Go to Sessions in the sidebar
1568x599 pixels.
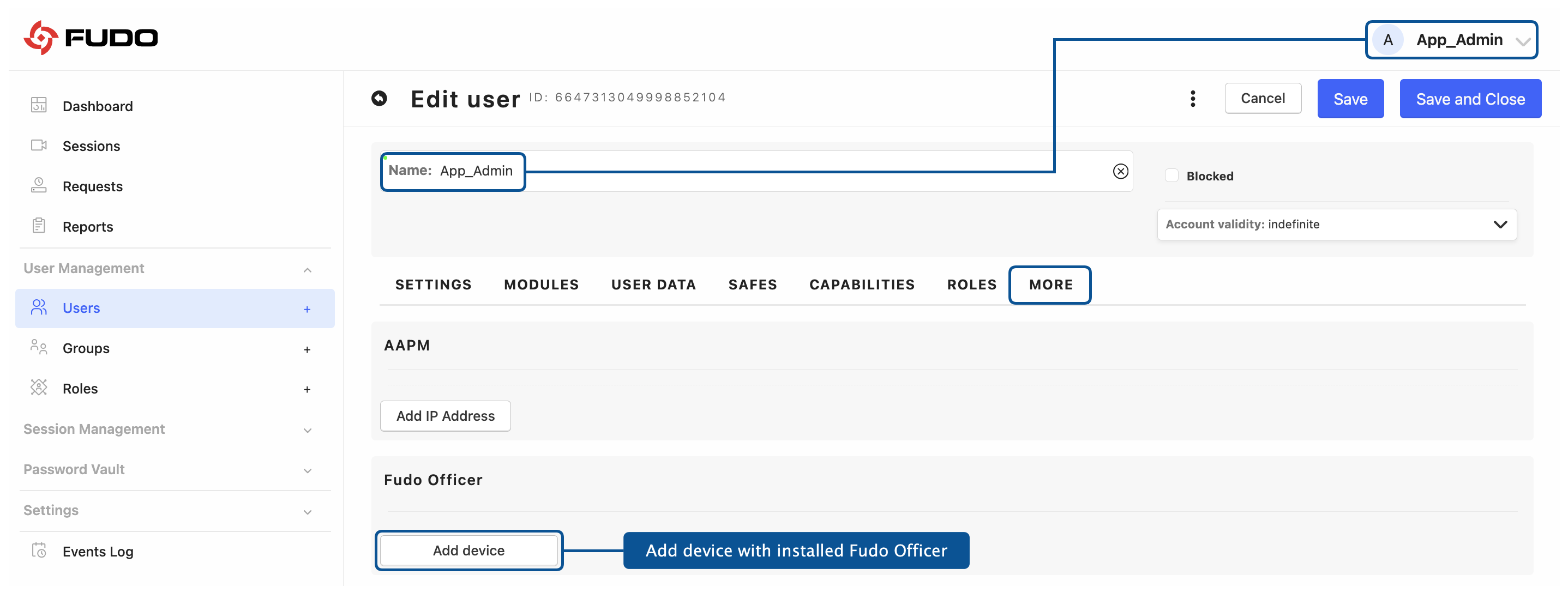point(91,147)
